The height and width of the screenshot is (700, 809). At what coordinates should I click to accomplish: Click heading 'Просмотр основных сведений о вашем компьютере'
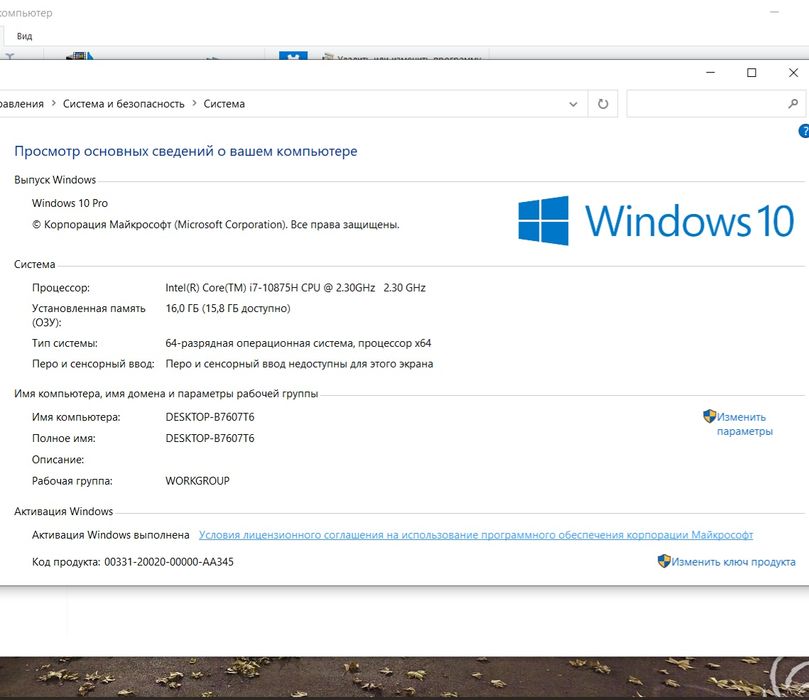pyautogui.click(x=186, y=151)
